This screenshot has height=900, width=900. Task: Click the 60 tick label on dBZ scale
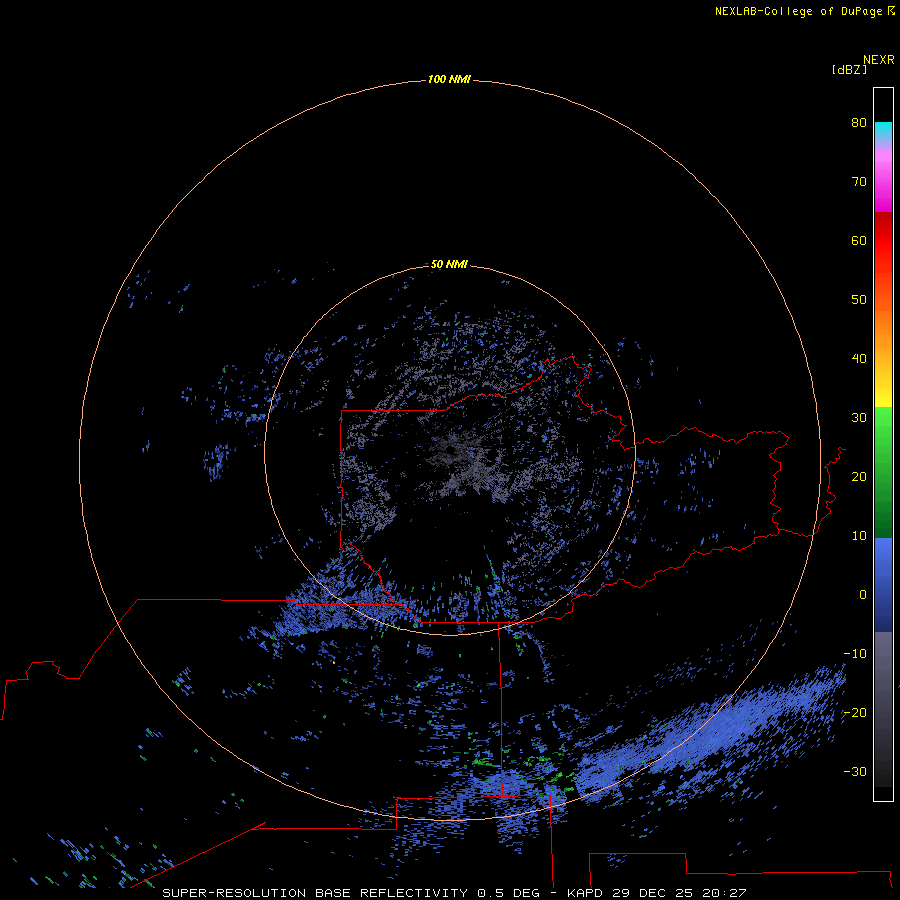tap(859, 240)
